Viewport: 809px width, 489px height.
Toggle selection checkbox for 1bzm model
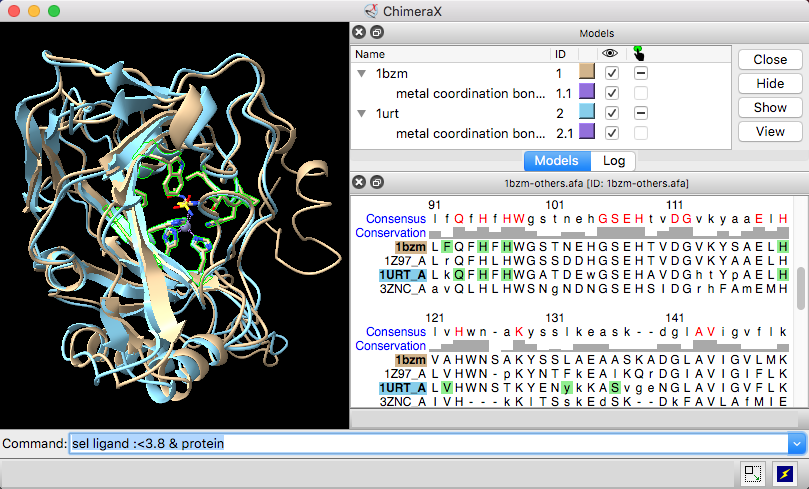(x=641, y=73)
